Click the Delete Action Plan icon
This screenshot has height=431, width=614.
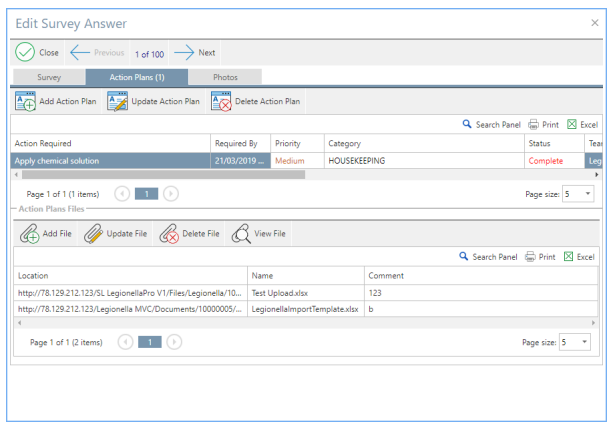[x=221, y=101]
